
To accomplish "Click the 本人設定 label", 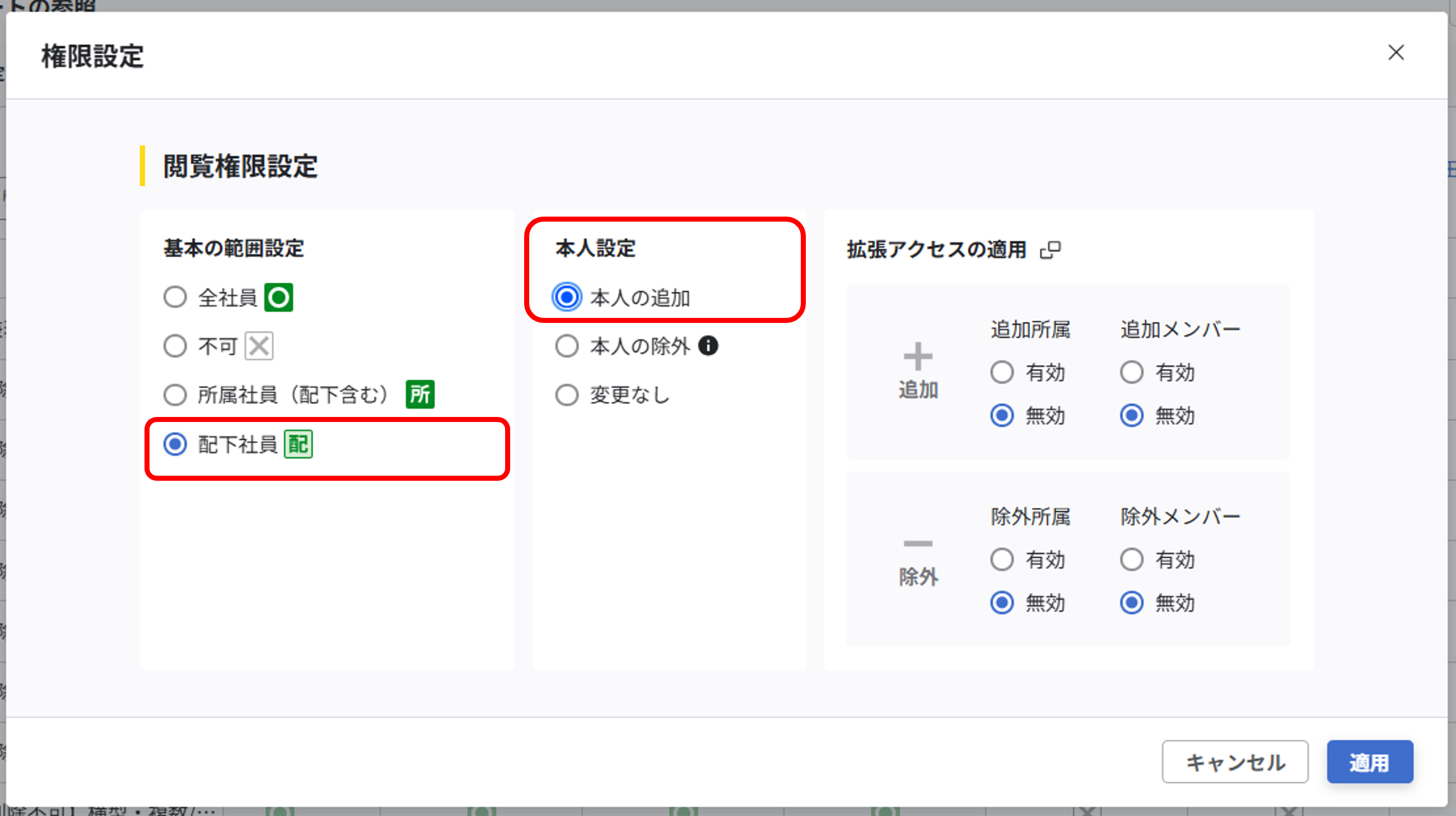I will (x=596, y=248).
